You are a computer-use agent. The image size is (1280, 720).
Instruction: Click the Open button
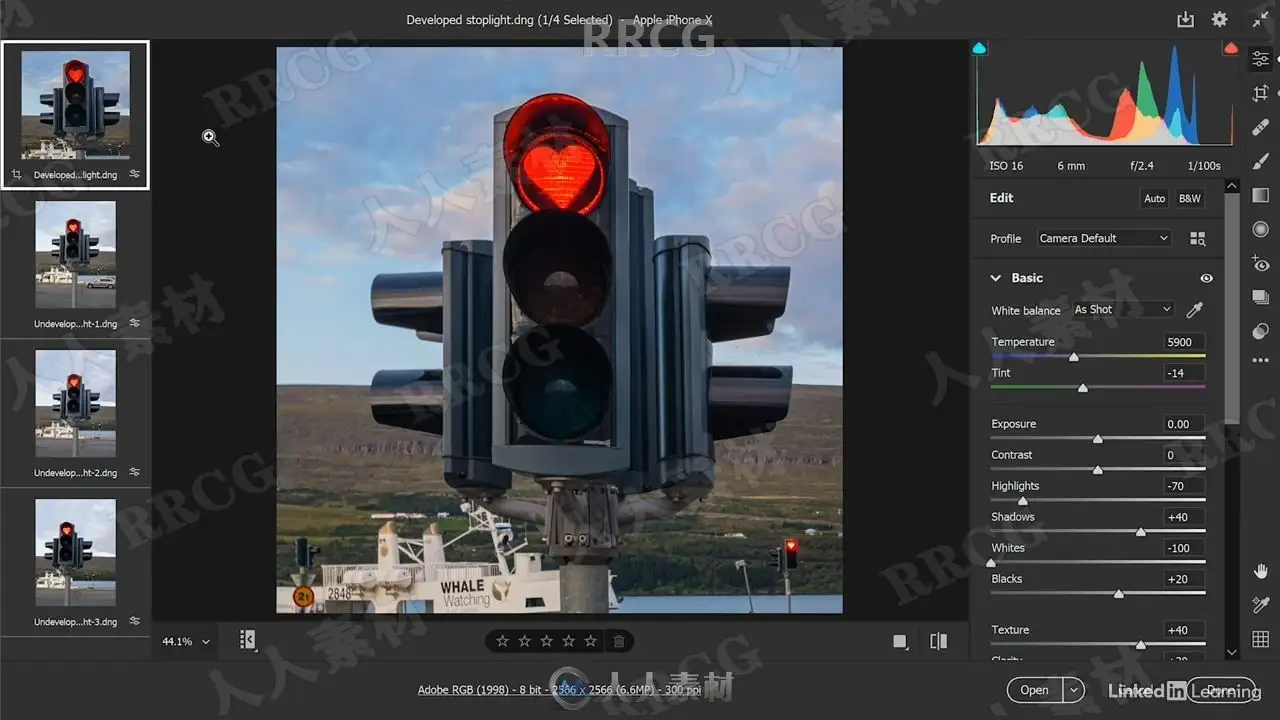click(x=1034, y=690)
